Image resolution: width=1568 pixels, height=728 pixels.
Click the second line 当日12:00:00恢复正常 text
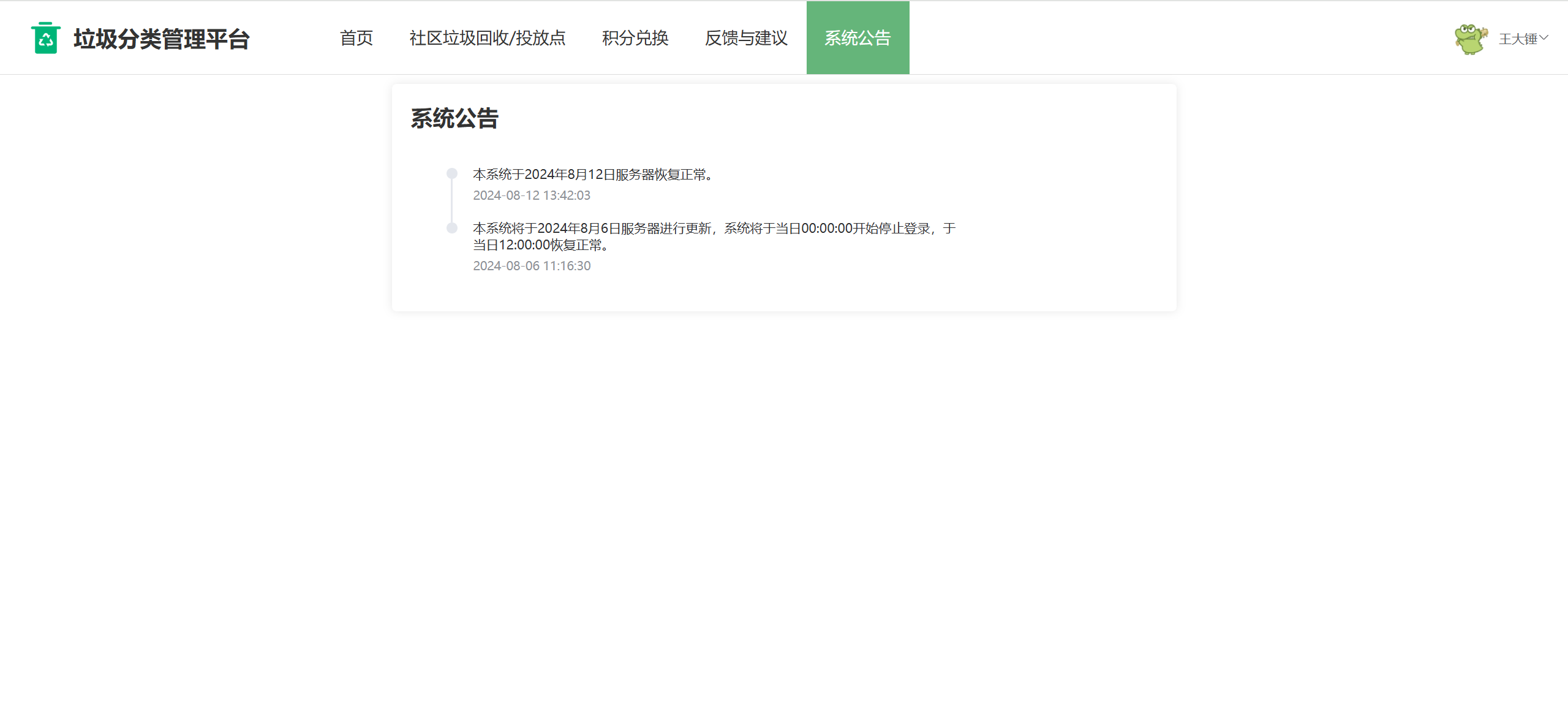(541, 245)
